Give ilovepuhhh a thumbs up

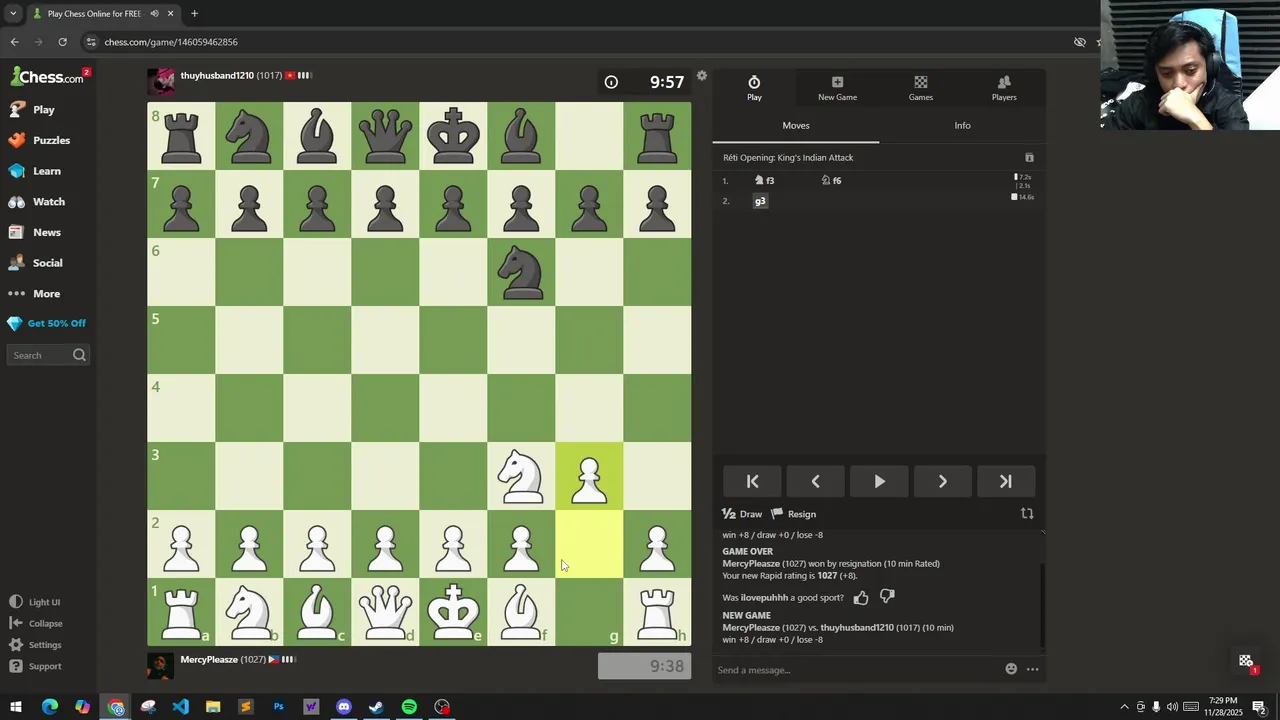861,598
